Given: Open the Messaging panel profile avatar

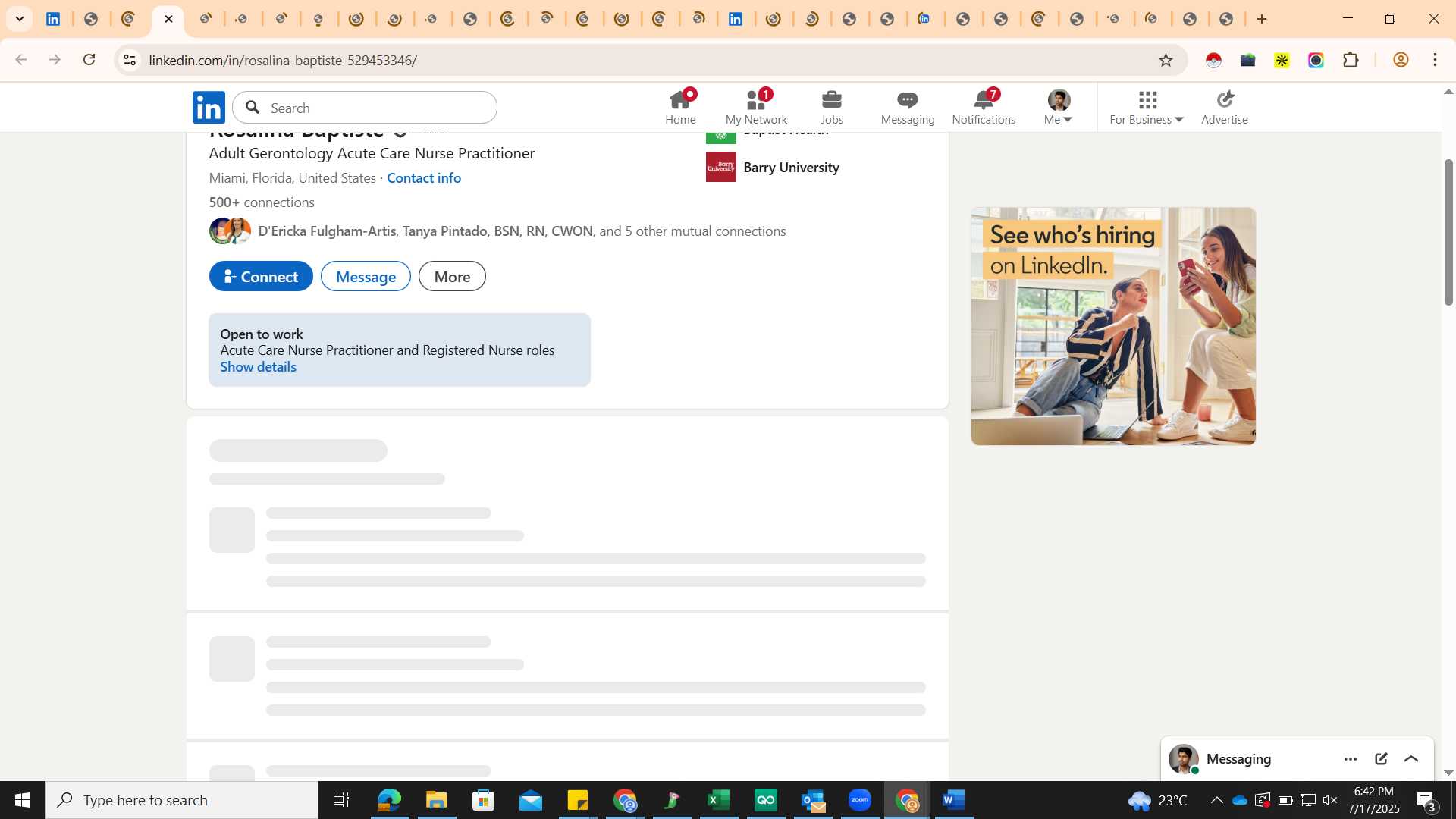Looking at the screenshot, I should (x=1183, y=759).
